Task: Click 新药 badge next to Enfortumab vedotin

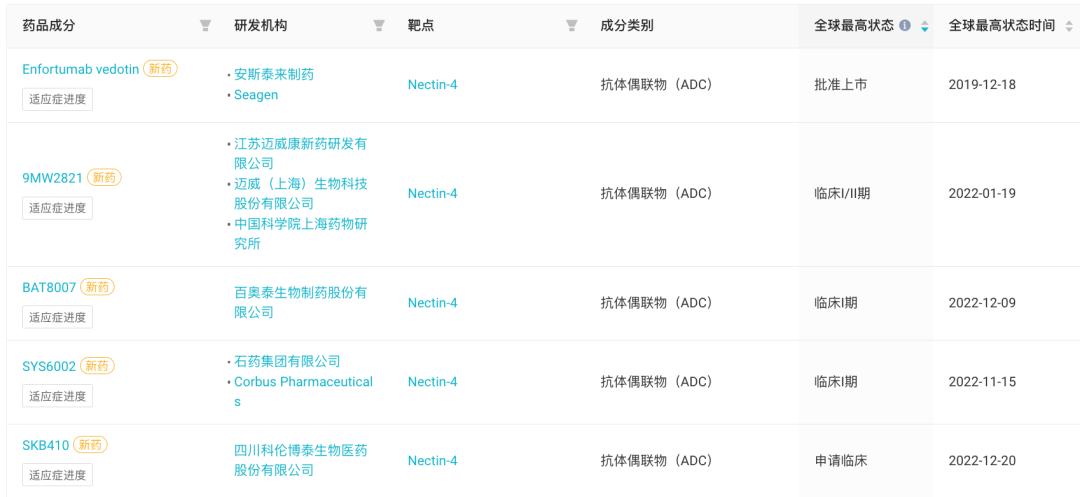Action: click(x=160, y=68)
